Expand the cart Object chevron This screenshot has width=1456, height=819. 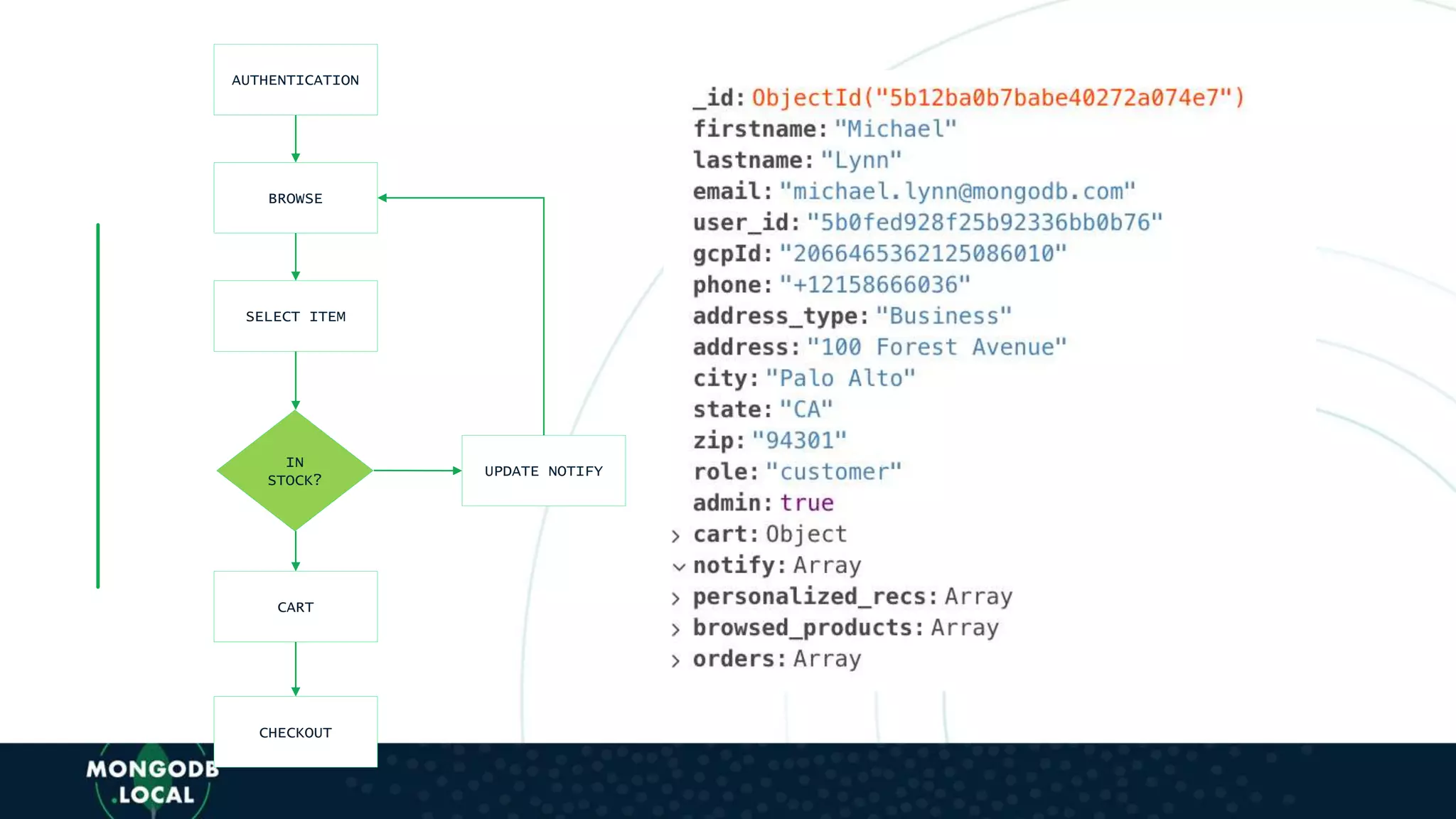[x=675, y=536]
